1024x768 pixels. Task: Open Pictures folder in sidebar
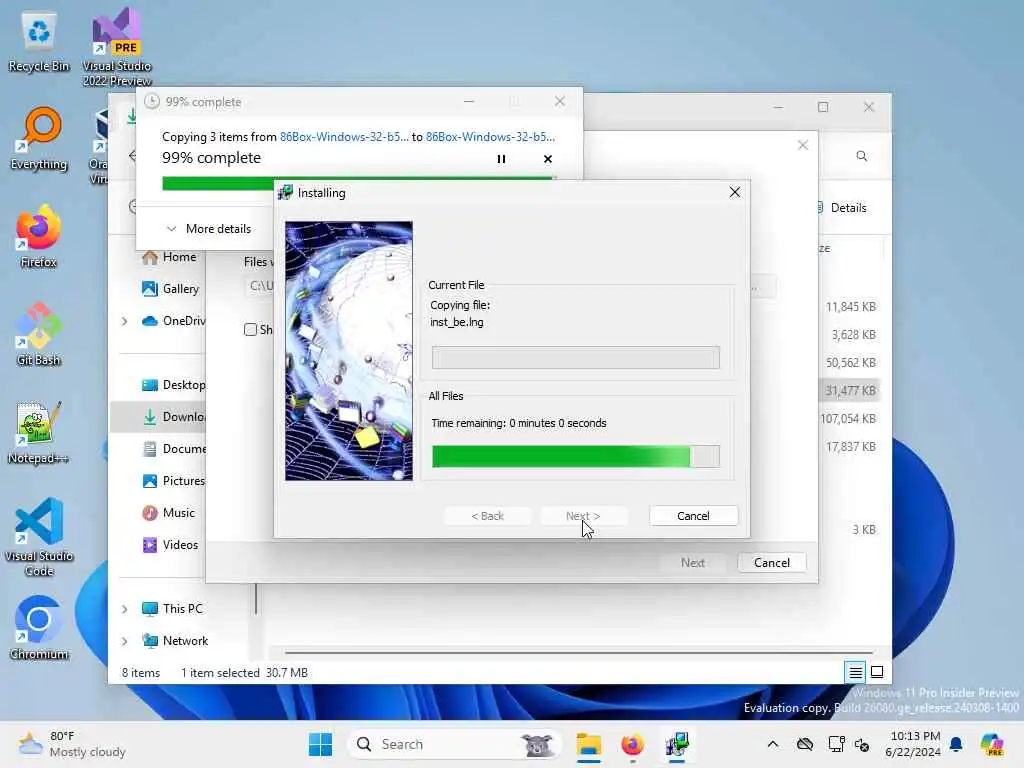(x=174, y=481)
